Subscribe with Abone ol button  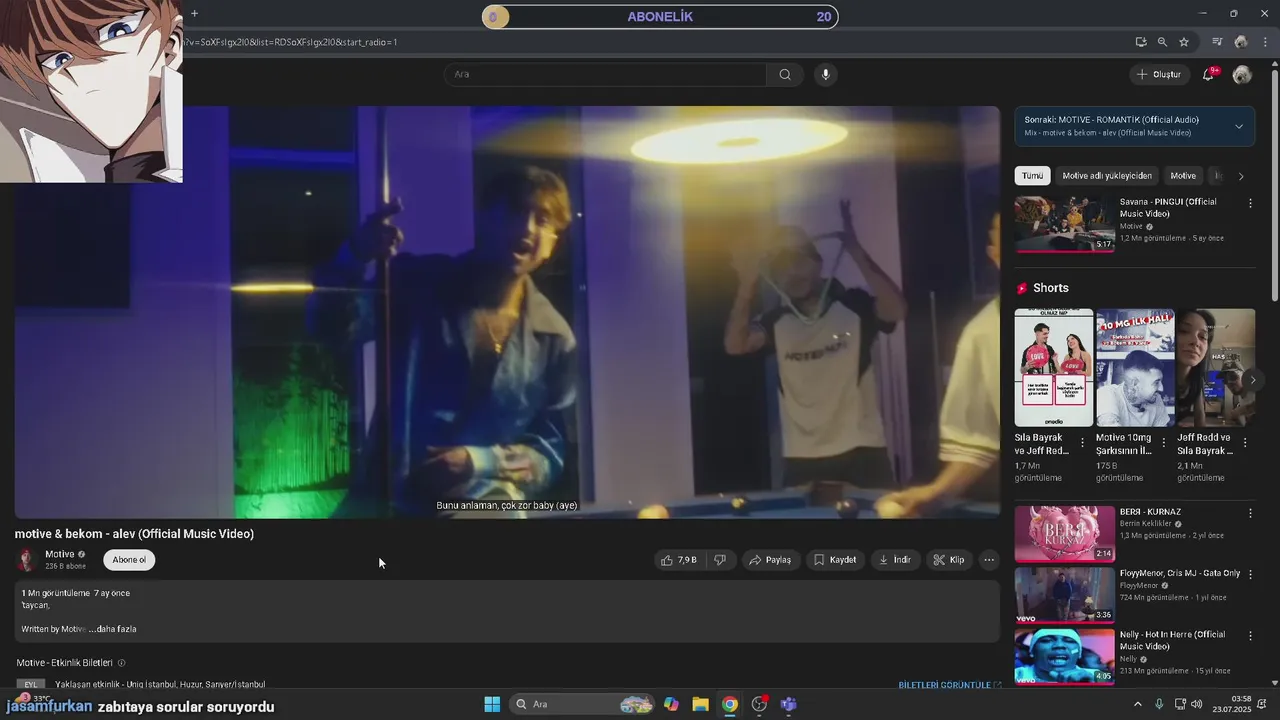point(129,560)
